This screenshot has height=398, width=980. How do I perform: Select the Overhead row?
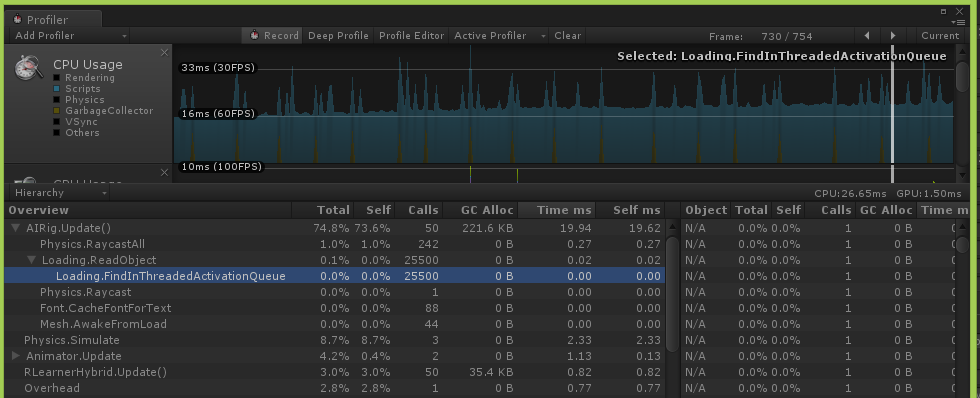pos(334,388)
